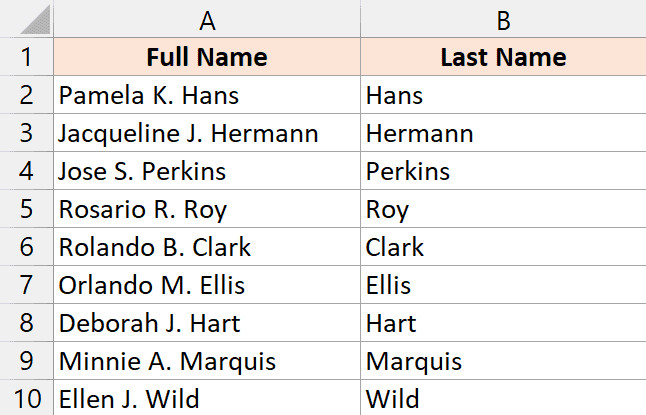Select row 1 header
The height and width of the screenshot is (415, 646).
tap(27, 57)
